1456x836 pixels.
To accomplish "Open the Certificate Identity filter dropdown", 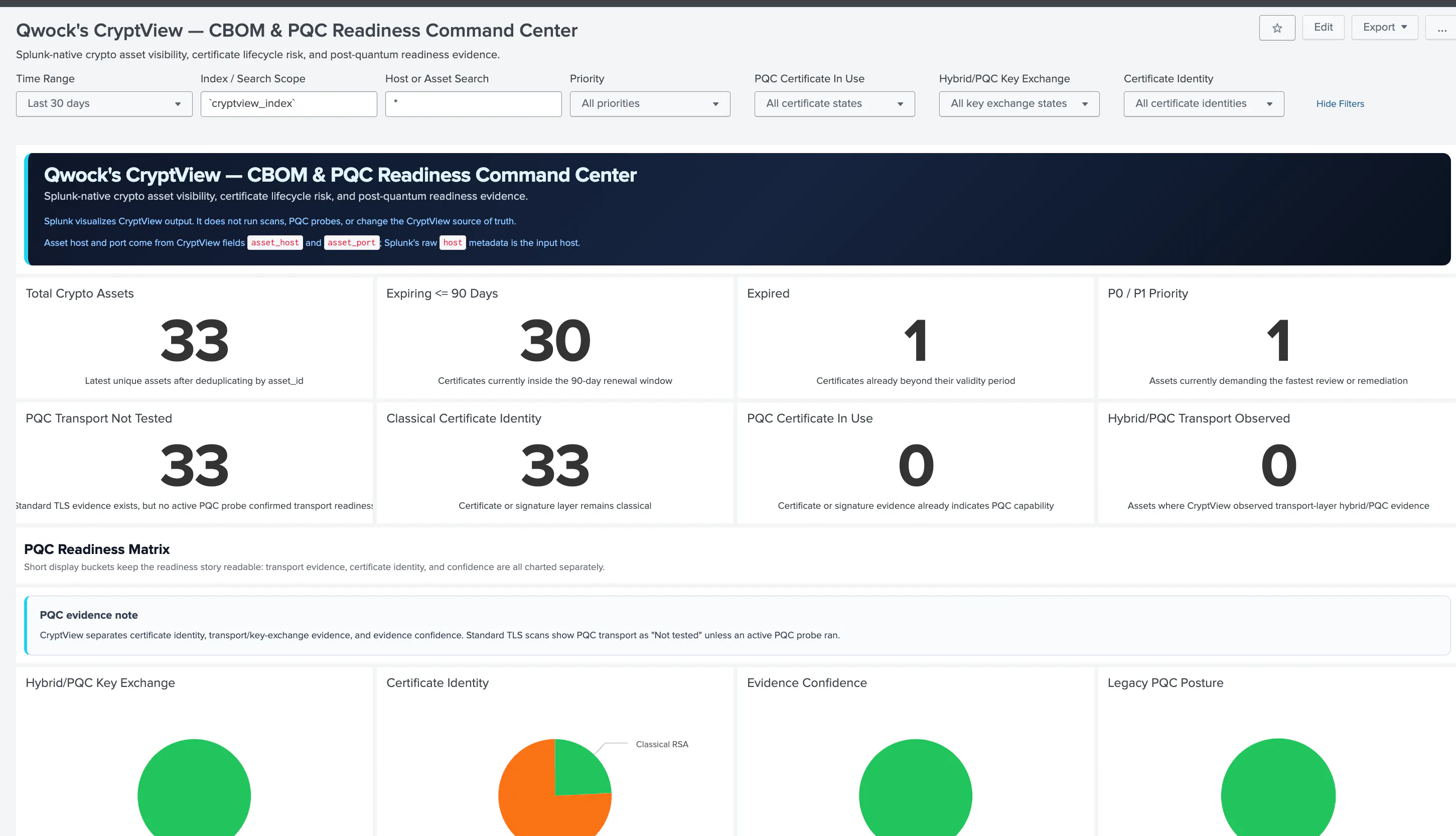I will coord(1204,104).
